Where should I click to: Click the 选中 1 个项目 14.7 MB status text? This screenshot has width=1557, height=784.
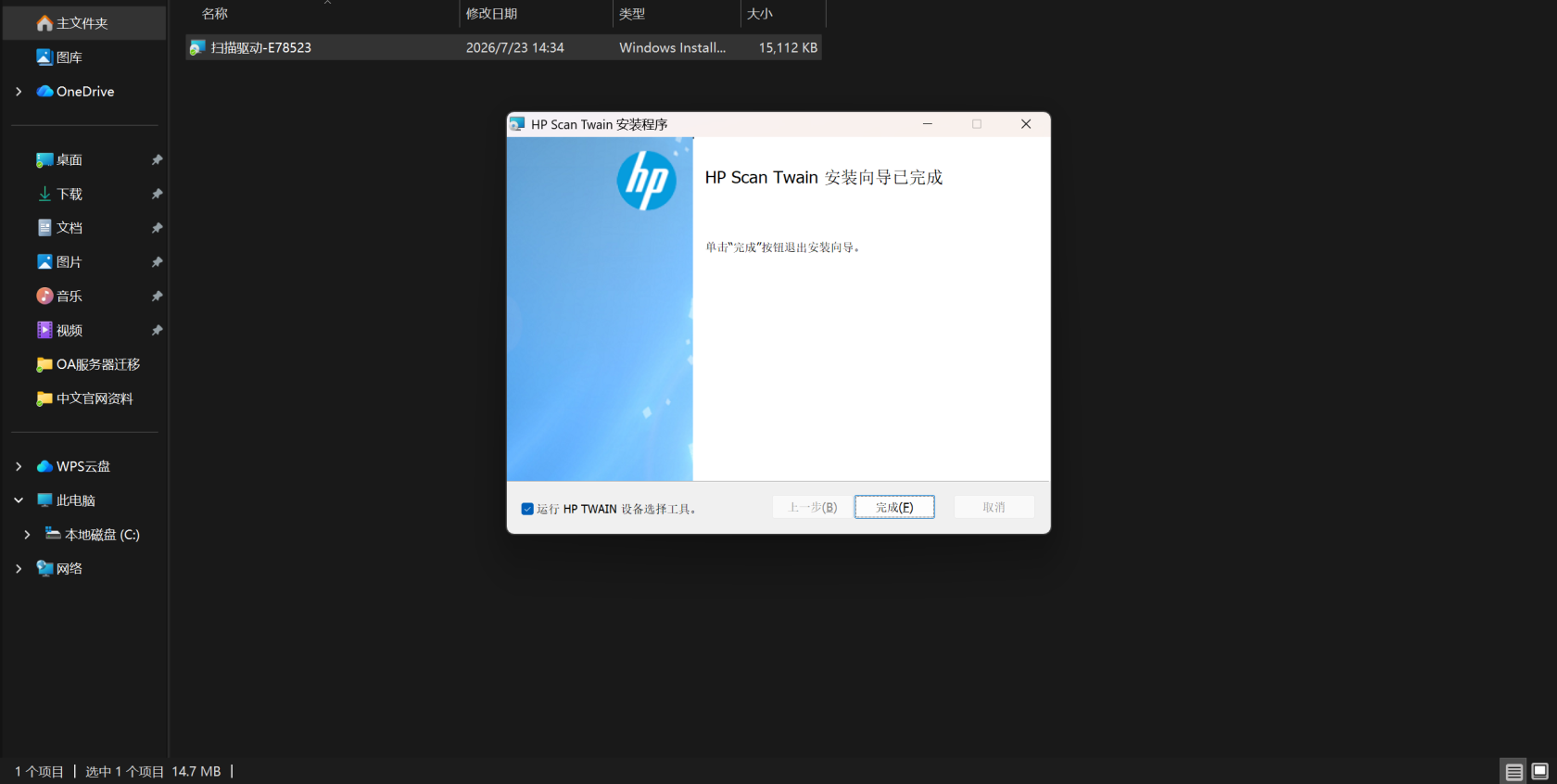click(153, 772)
